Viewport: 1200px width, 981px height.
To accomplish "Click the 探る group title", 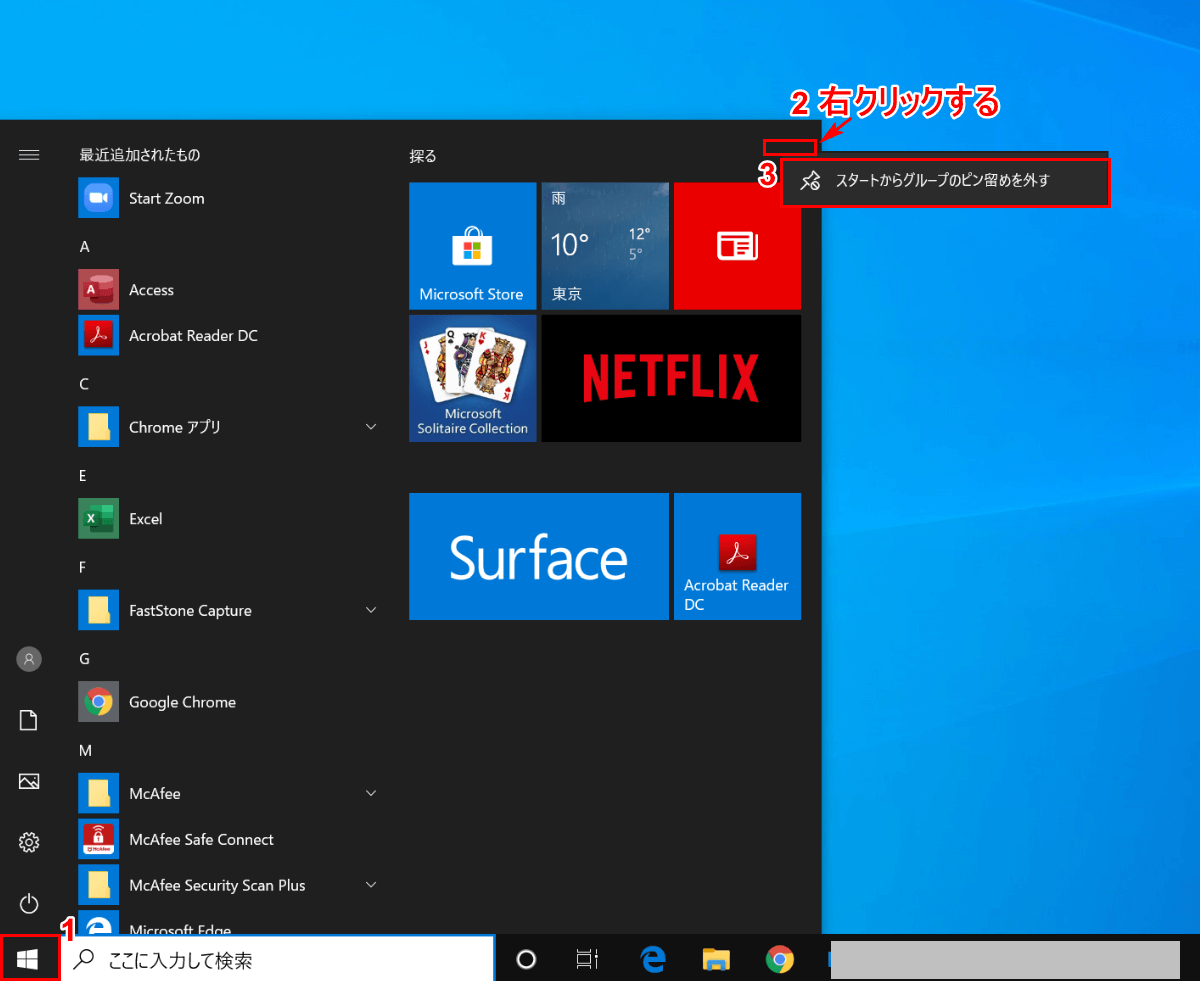I will click(x=423, y=156).
